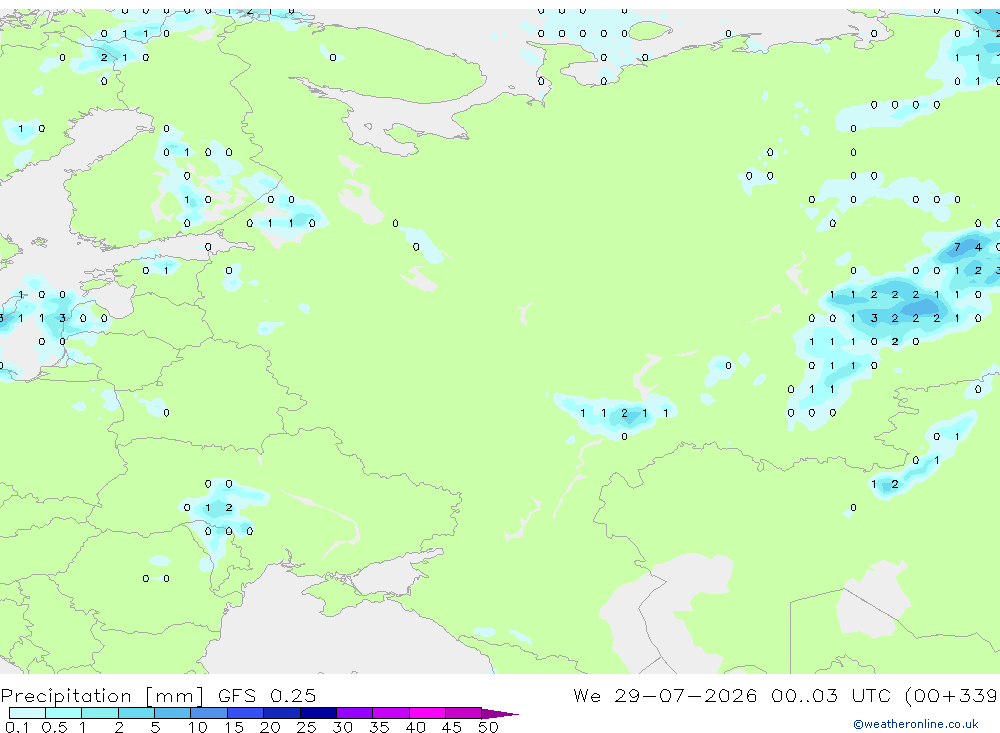Select the 45–50 mm legend swatch
1000x733 pixels.
click(464, 713)
